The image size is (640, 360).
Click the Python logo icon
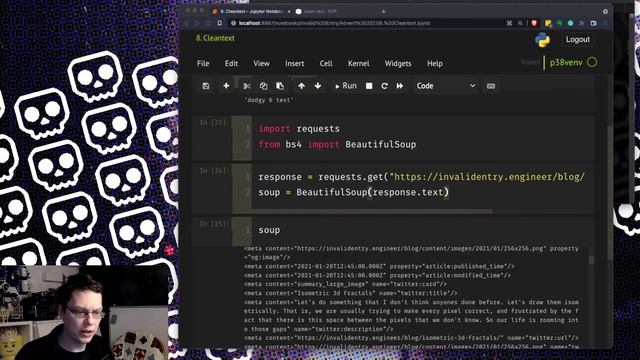pyautogui.click(x=542, y=40)
